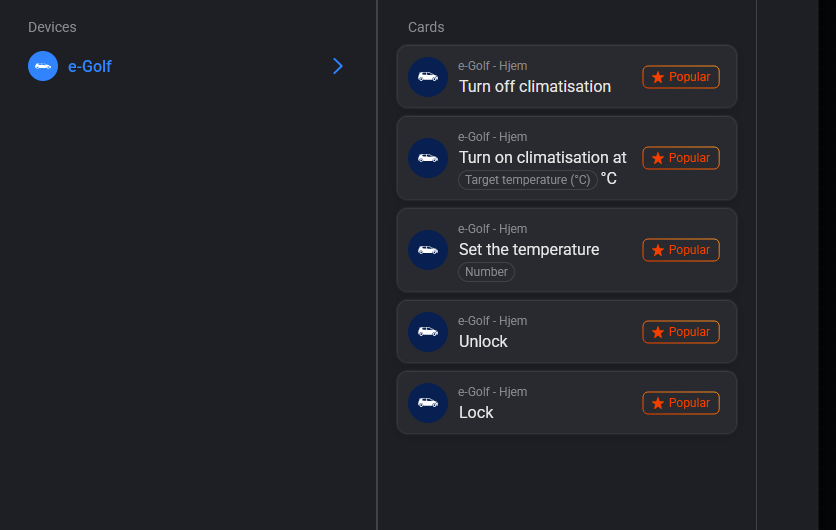Click Popular badge on the Lock card
The width and height of the screenshot is (836, 530).
coord(681,403)
